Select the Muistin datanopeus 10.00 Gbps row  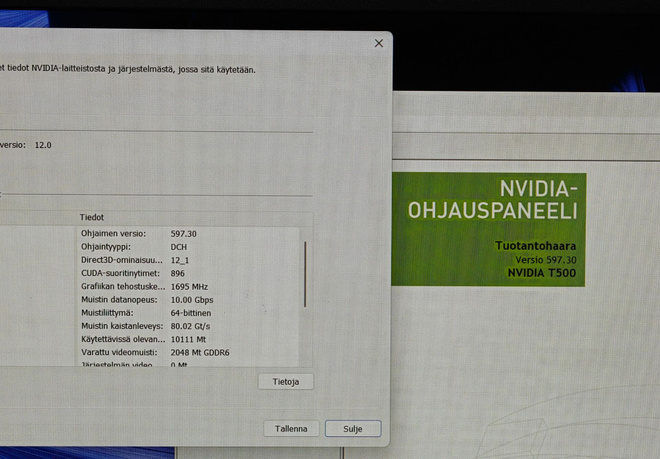point(188,300)
